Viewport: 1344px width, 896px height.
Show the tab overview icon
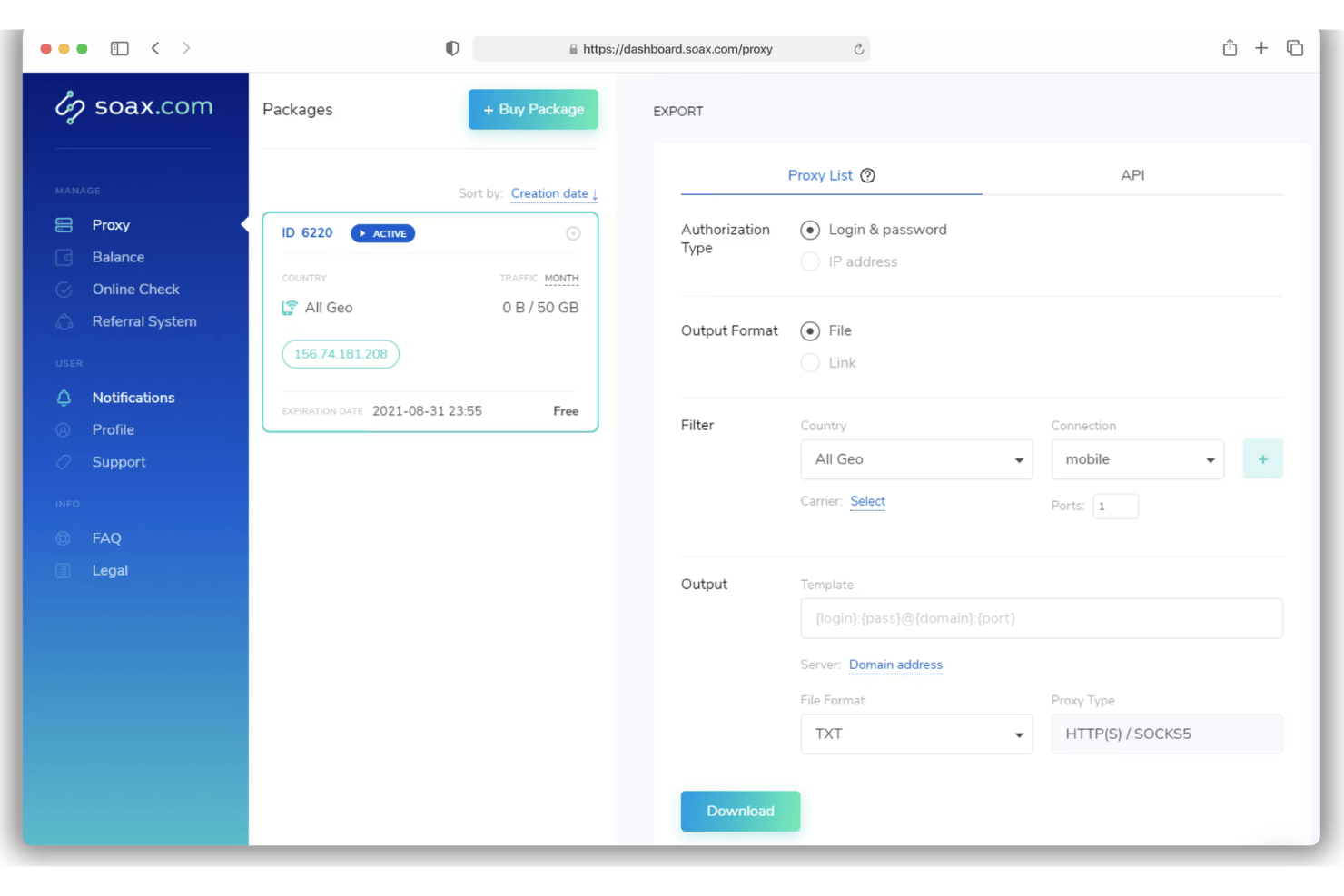[x=1295, y=48]
